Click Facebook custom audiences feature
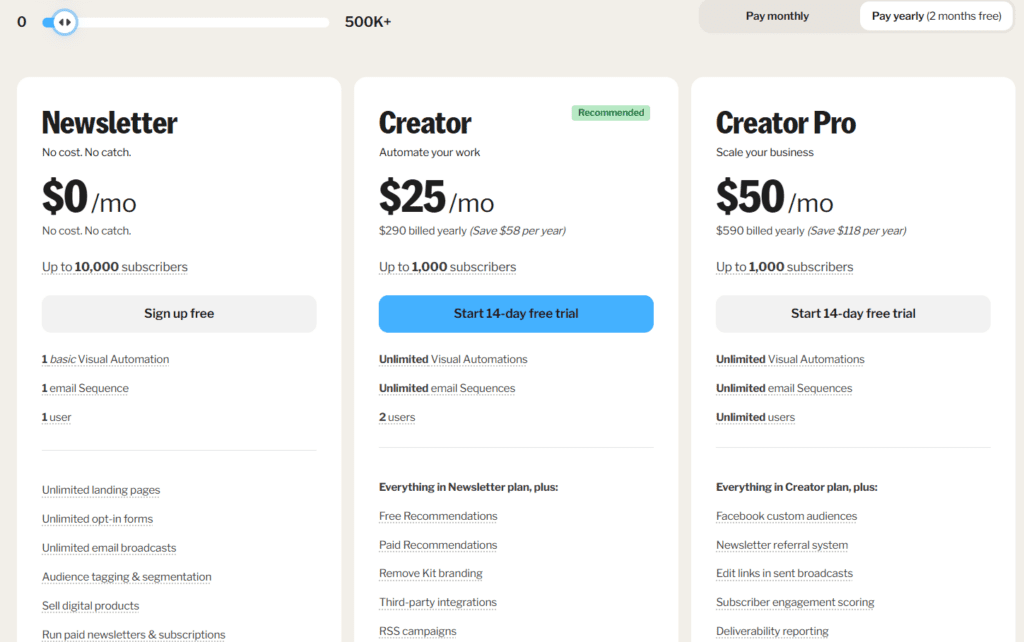1024x642 pixels. pyautogui.click(x=786, y=516)
